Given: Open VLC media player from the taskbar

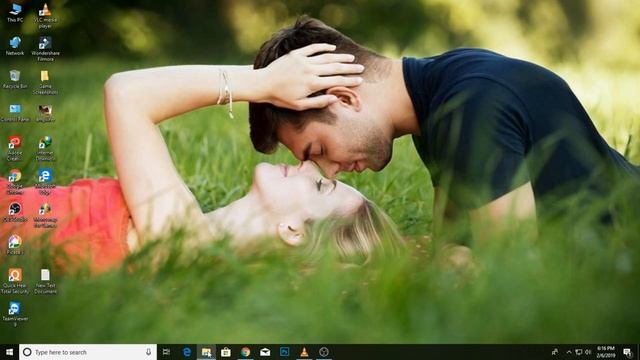Looking at the screenshot, I should 304,352.
